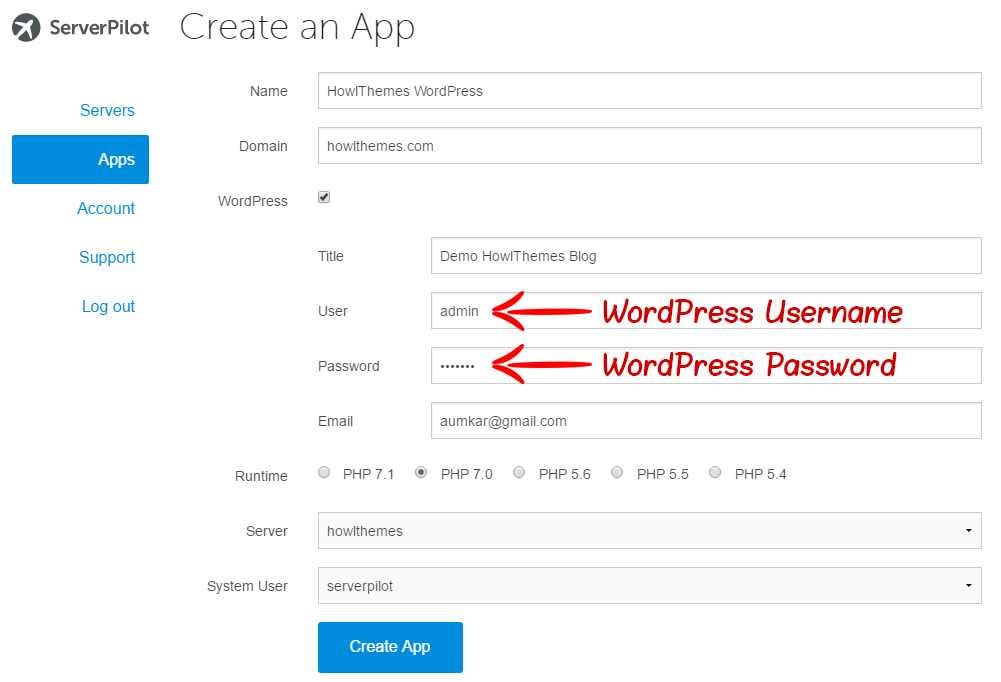Go to the Account page

[106, 208]
